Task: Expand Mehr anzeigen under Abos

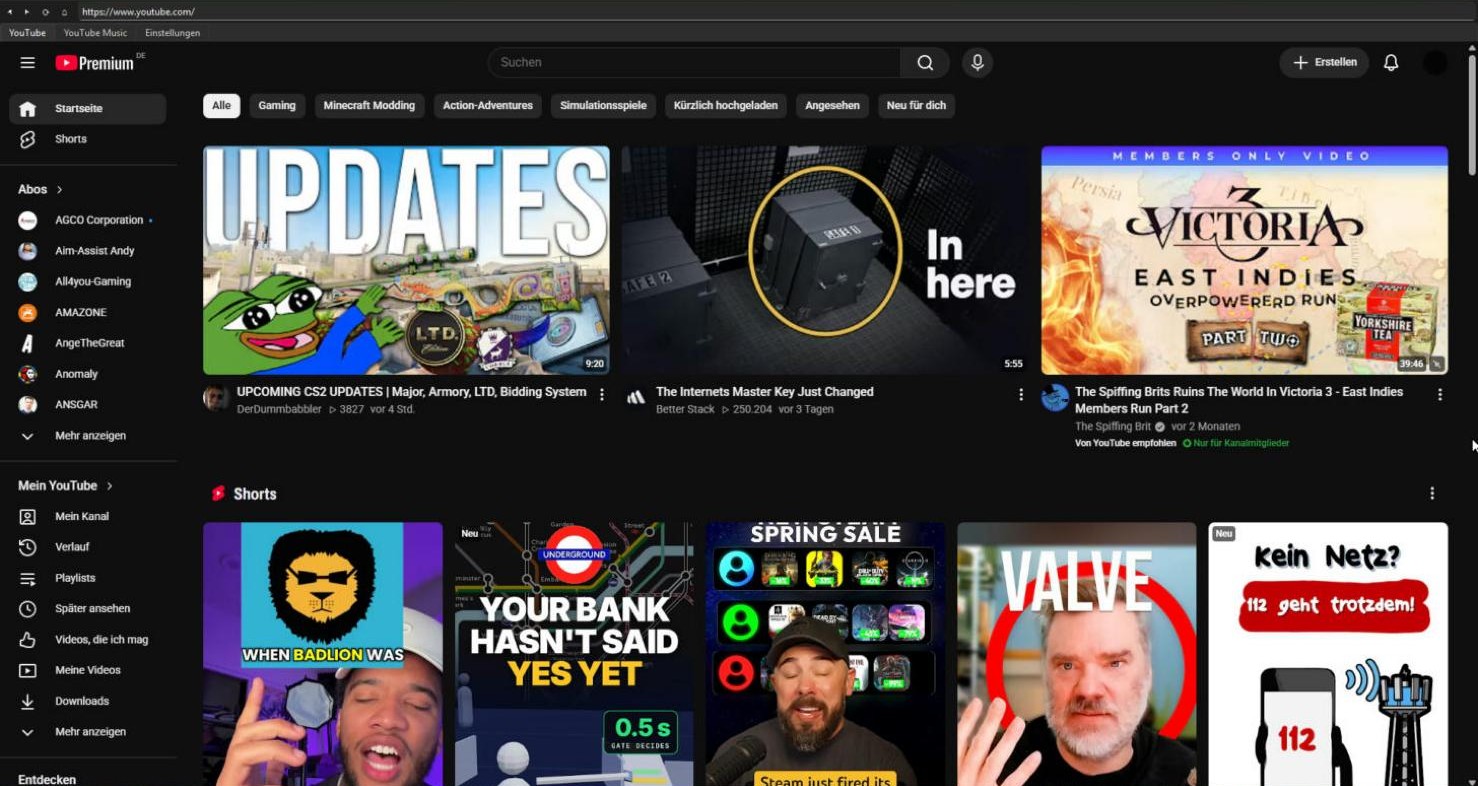Action: [88, 436]
